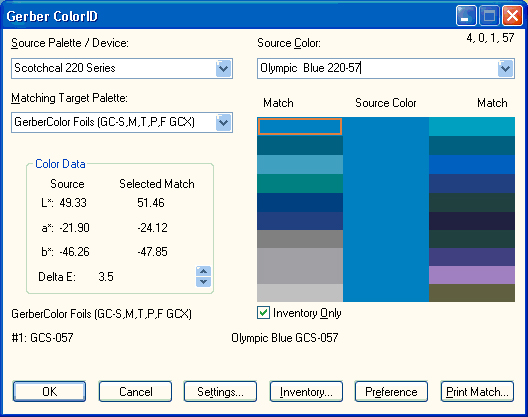This screenshot has width=528, height=417.
Task: Click the selected match b* value -47.85
Action: (152, 252)
